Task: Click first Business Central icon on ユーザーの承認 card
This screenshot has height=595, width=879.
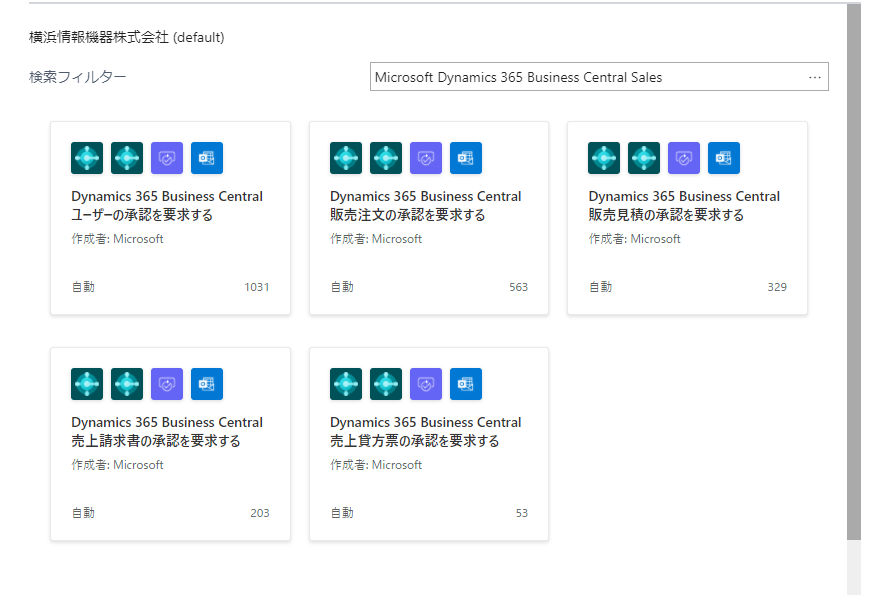Action: pyautogui.click(x=87, y=158)
